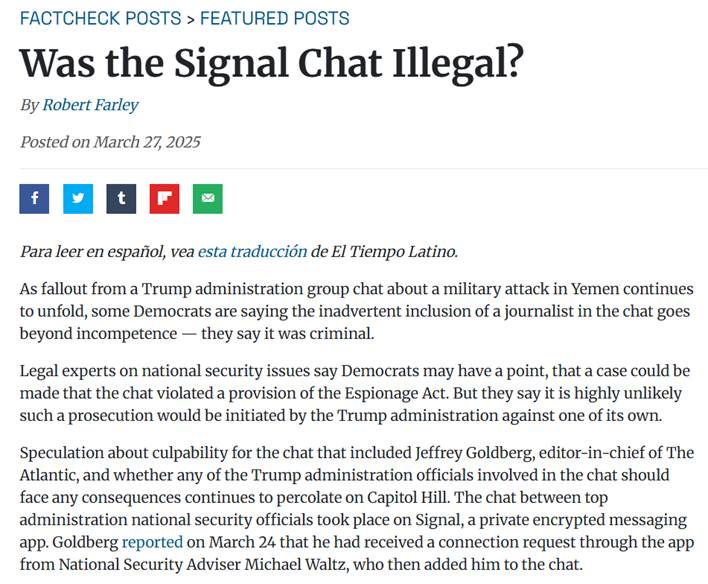Click the horizontal divider below the date

pos(363,168)
